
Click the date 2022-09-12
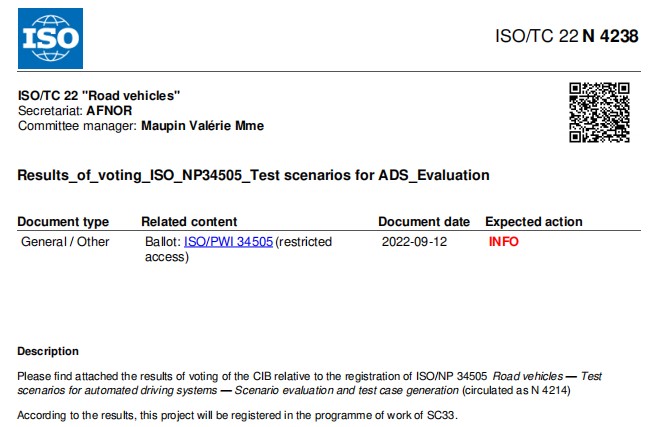(x=414, y=242)
